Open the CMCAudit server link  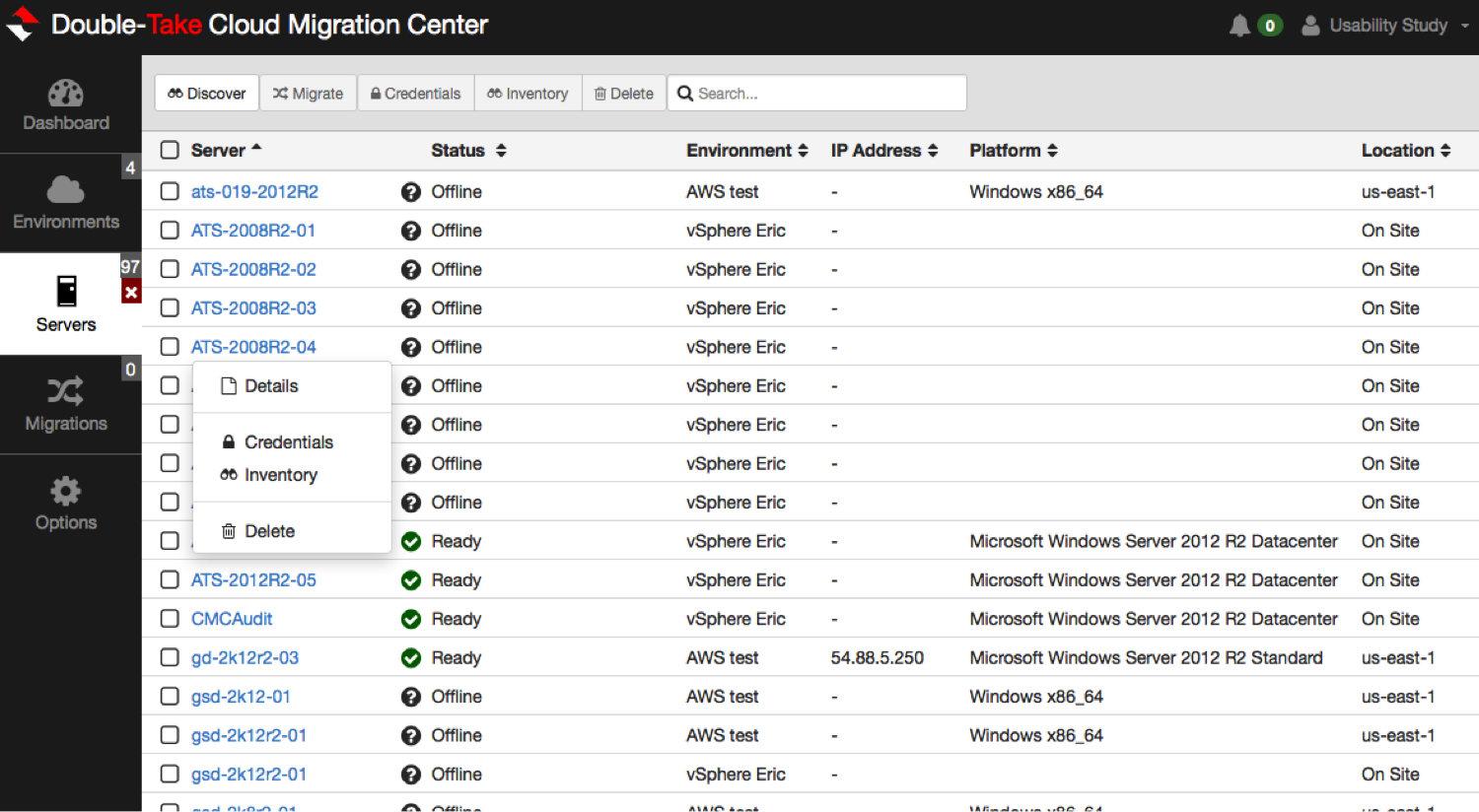232,619
